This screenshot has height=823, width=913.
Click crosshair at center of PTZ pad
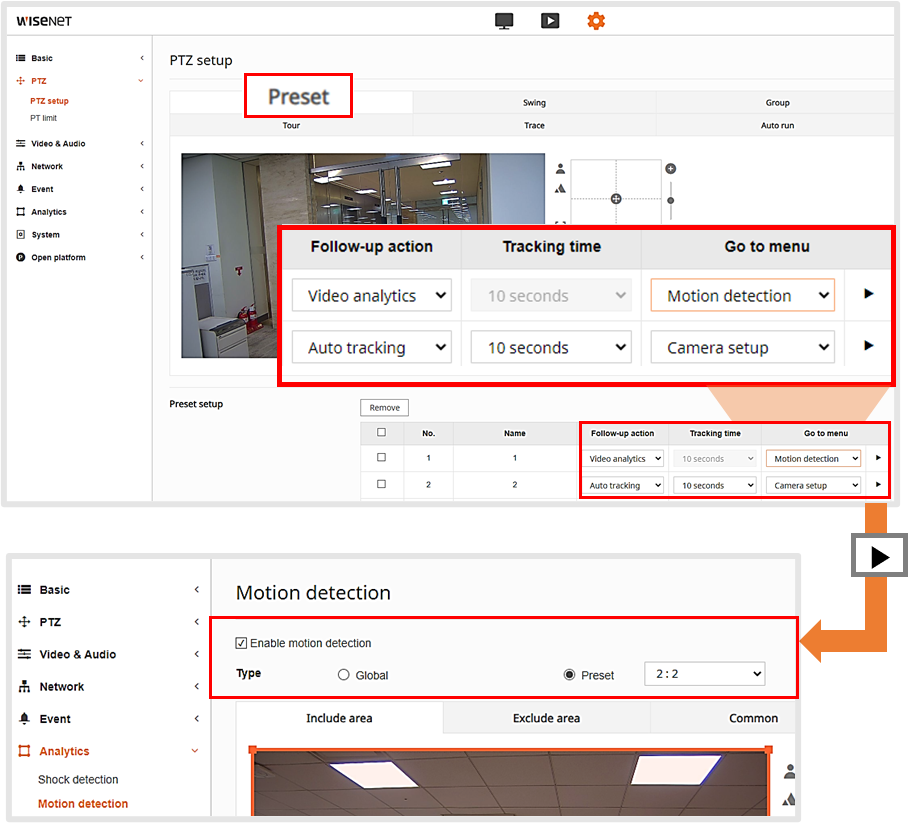[616, 199]
